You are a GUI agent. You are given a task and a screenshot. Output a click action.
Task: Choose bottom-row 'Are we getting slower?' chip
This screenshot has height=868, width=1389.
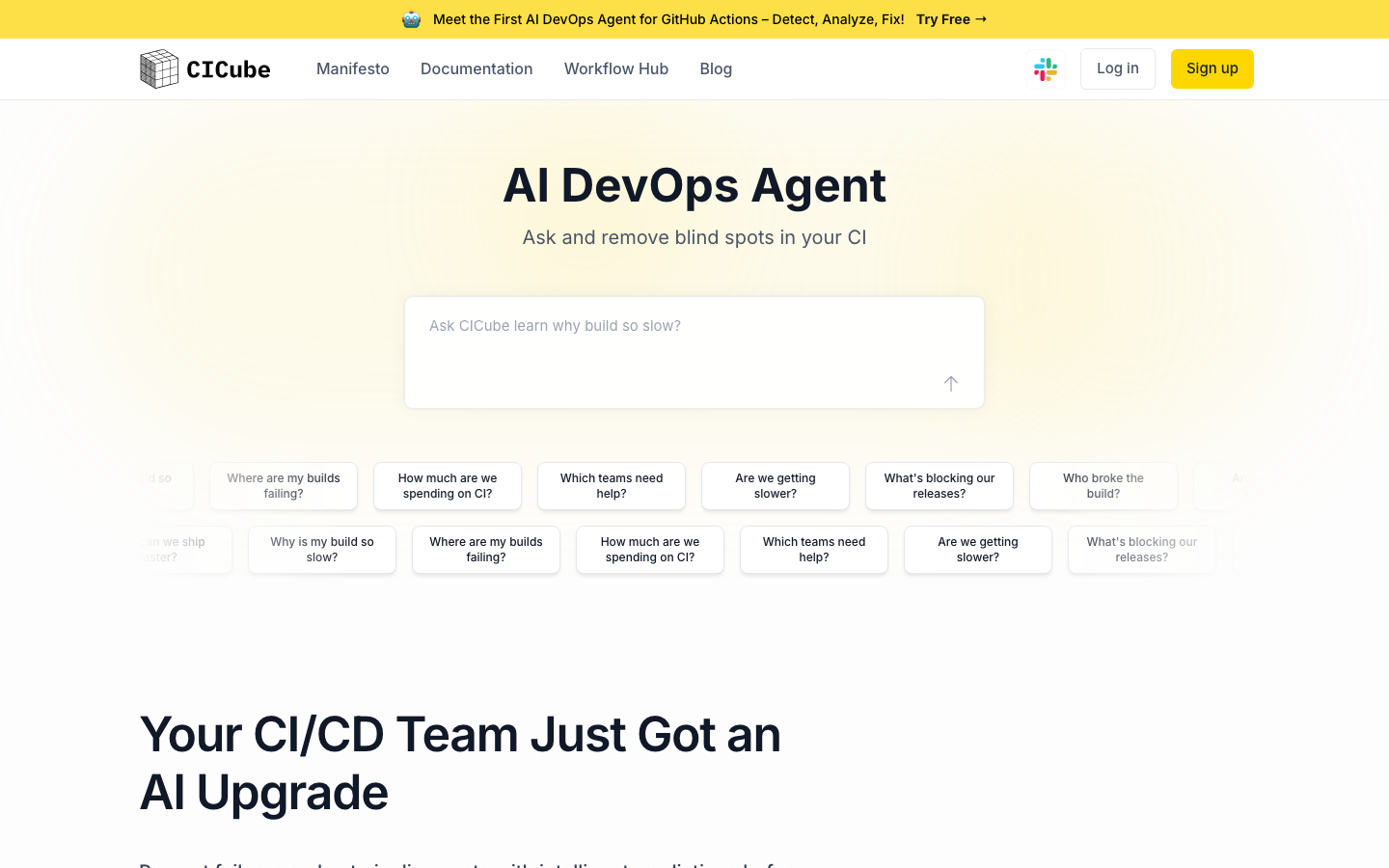pos(978,550)
